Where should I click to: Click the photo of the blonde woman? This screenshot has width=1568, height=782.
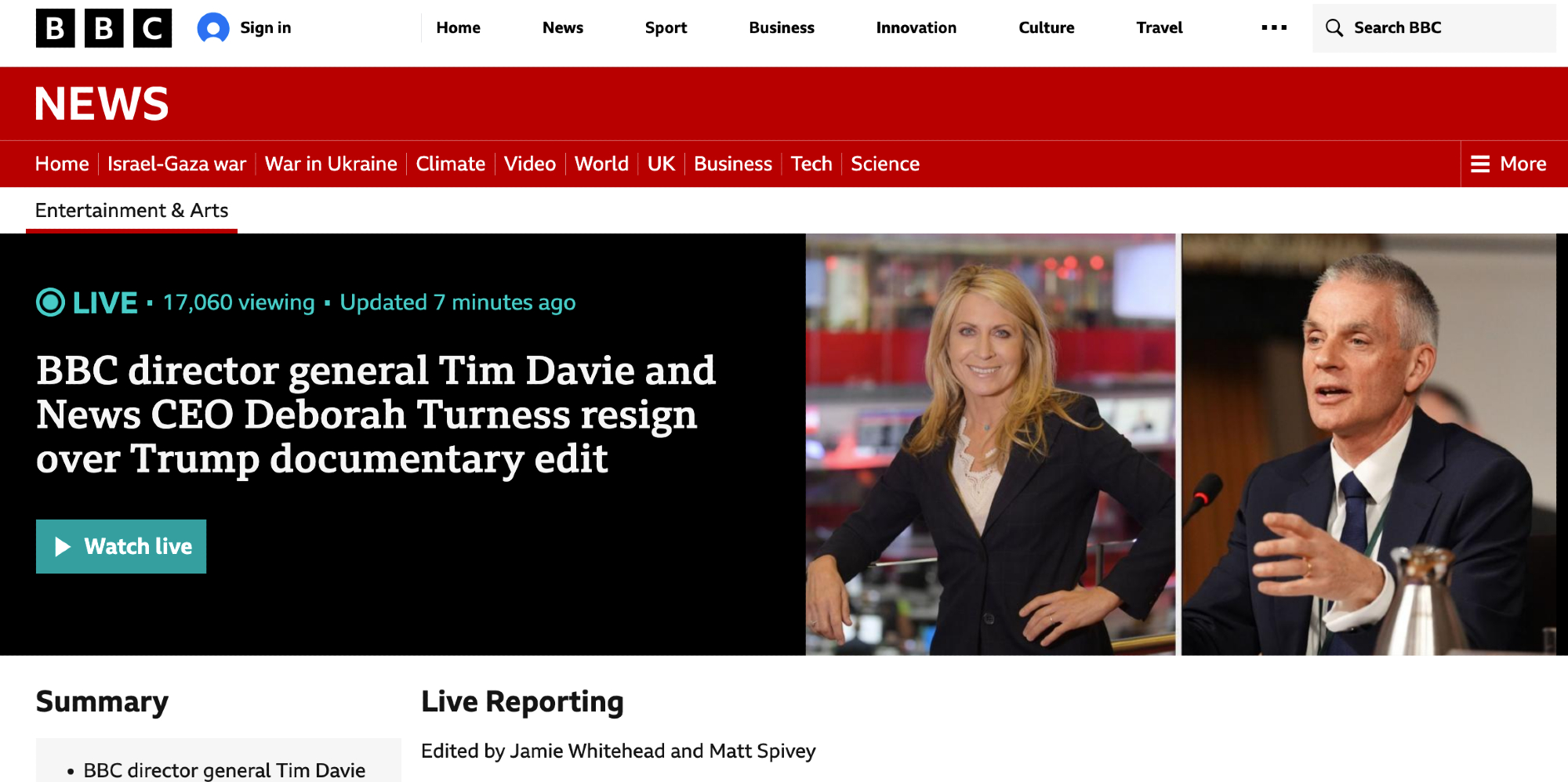990,444
